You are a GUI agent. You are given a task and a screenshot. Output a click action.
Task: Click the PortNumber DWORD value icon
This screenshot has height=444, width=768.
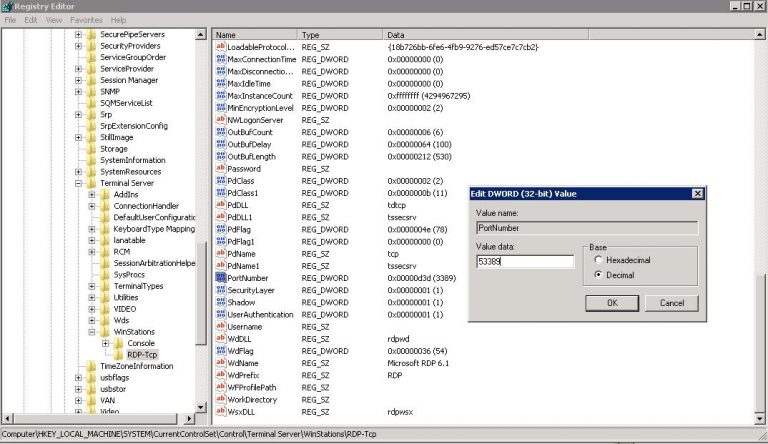coord(220,277)
